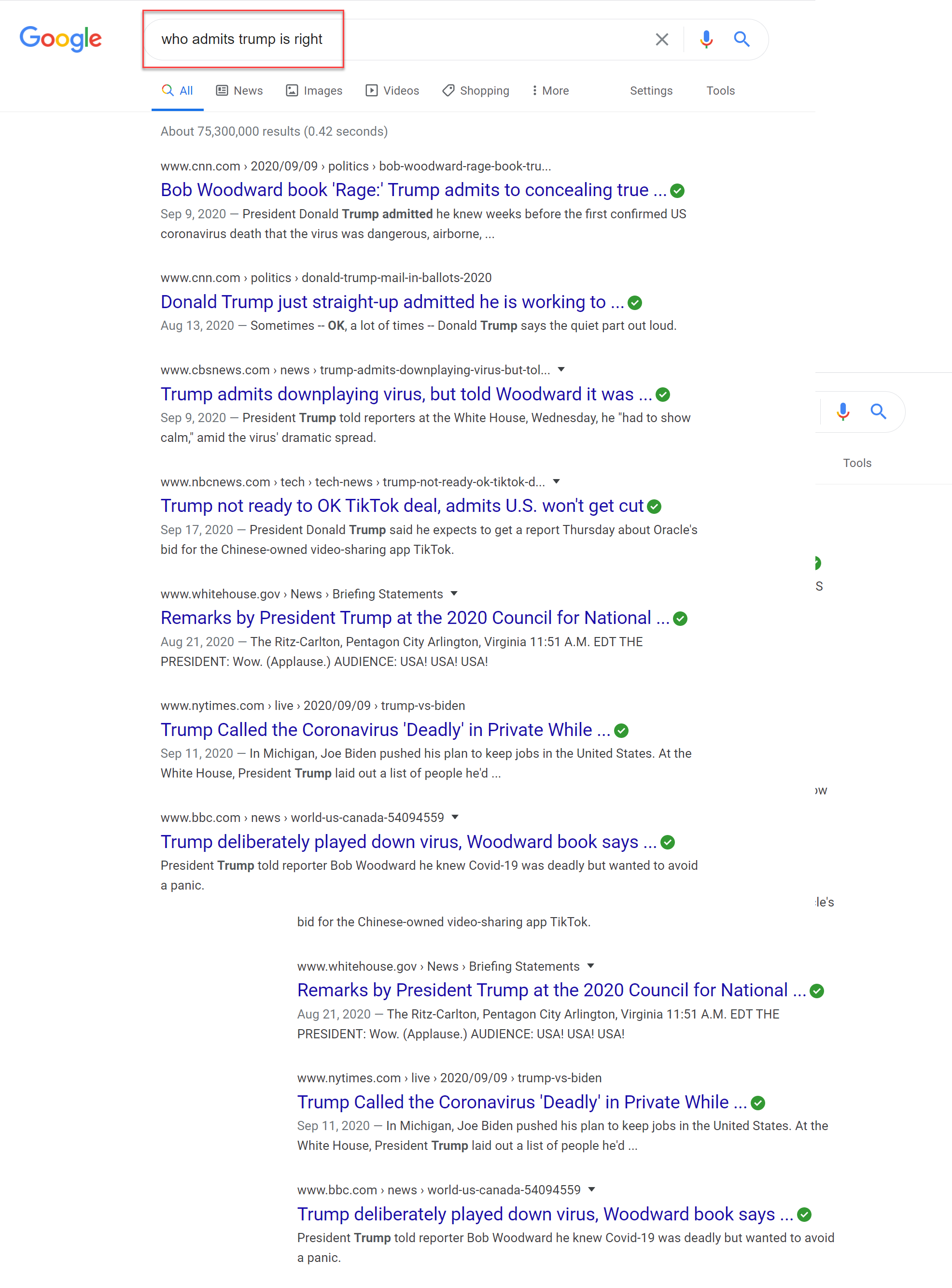Open the More search options menu
The height and width of the screenshot is (1288, 952).
[550, 90]
